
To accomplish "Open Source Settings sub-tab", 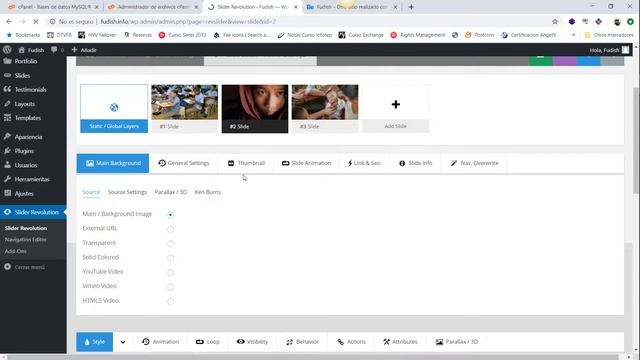I will pos(127,192).
